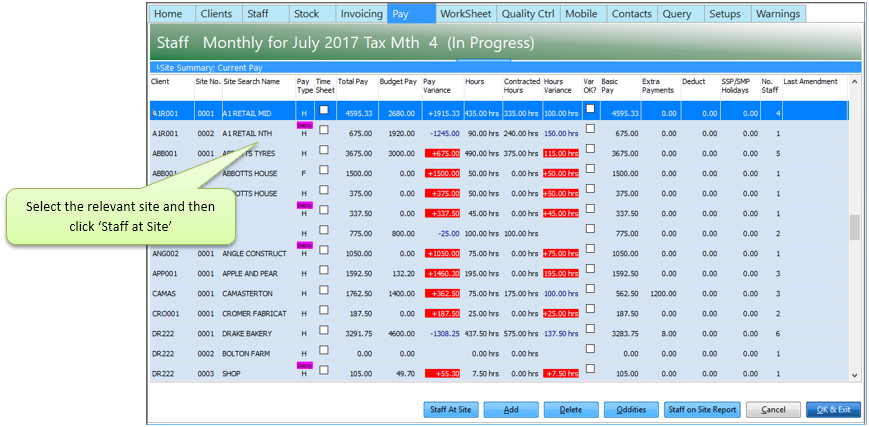Click scroll down arrow of table scrollbar

(854, 376)
